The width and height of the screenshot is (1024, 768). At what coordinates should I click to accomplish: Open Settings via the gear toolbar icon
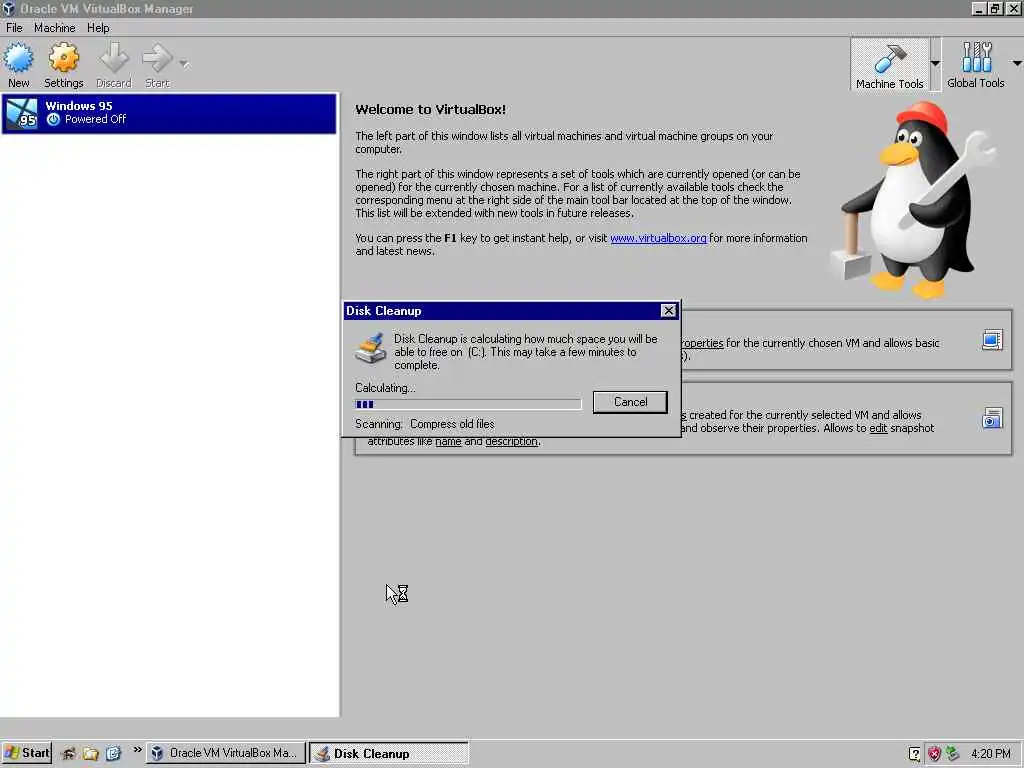coord(63,59)
